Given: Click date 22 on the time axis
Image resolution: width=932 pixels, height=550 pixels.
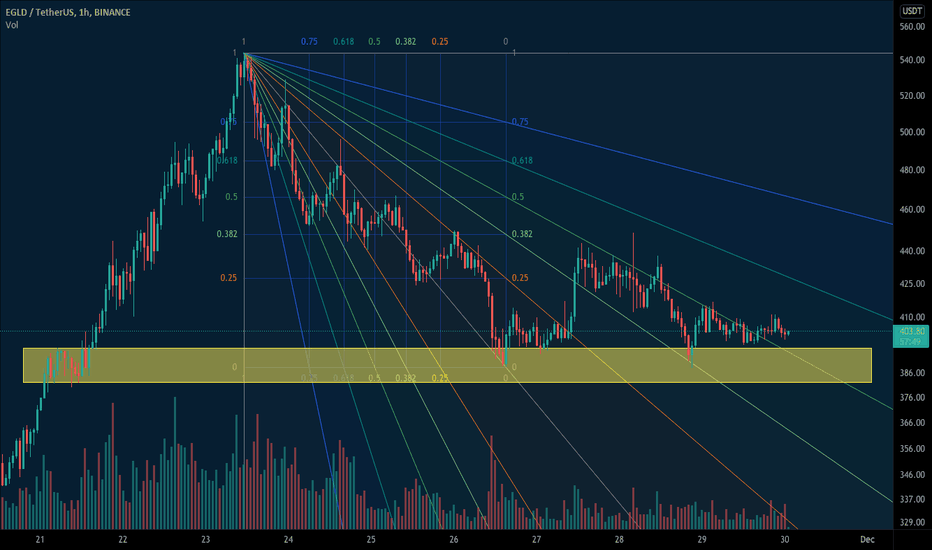Looking at the screenshot, I should (122, 540).
